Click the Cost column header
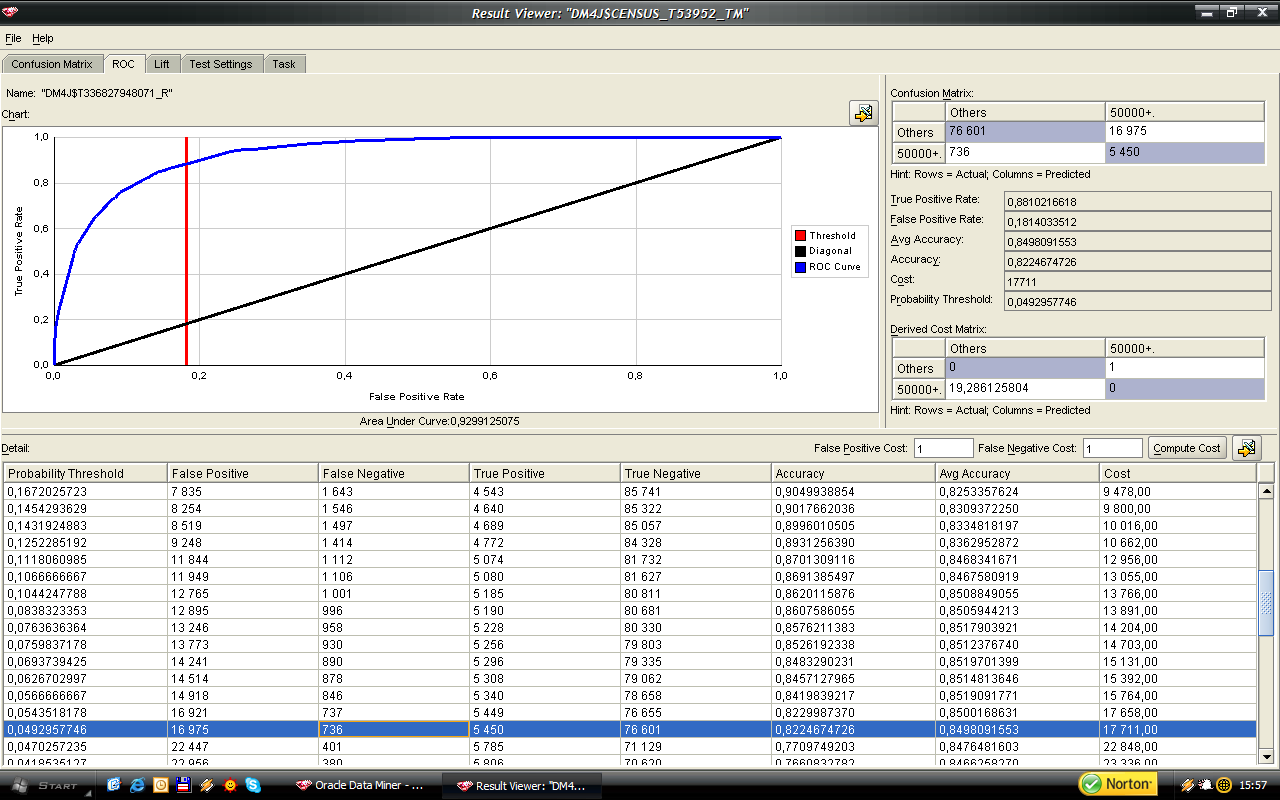Image resolution: width=1280 pixels, height=800 pixels. coord(1178,473)
